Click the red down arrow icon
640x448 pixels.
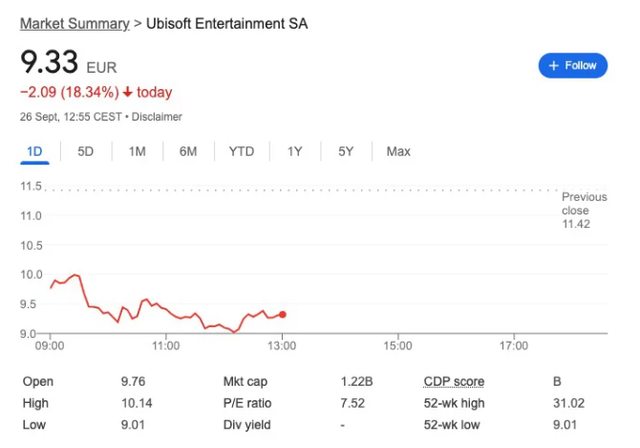(128, 93)
